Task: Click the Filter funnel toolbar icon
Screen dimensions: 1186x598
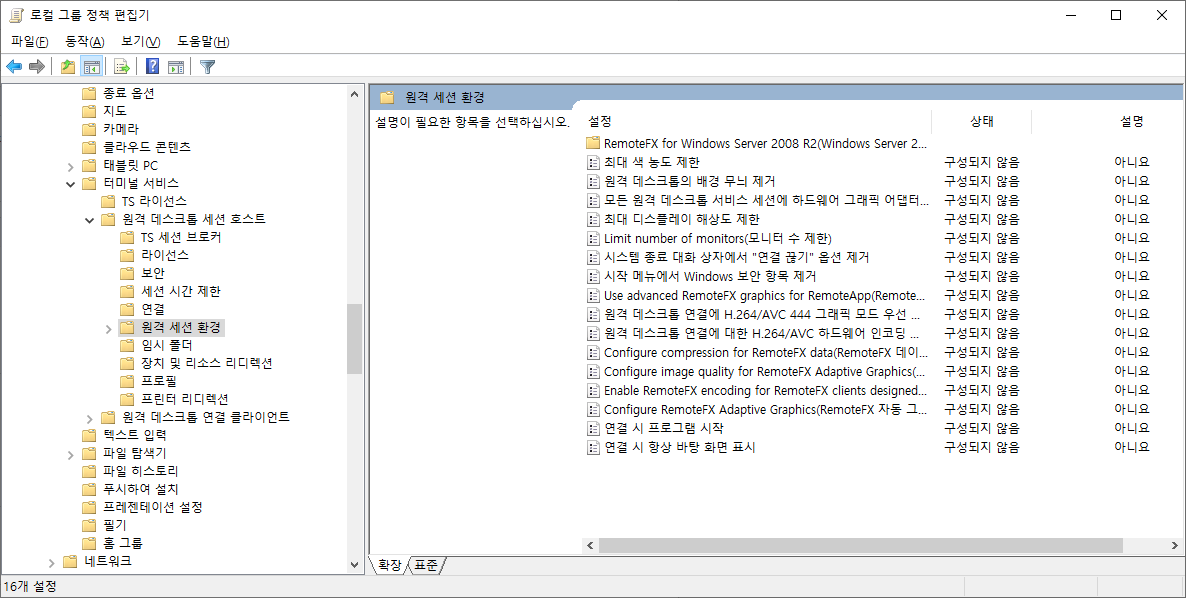Action: coord(208,67)
